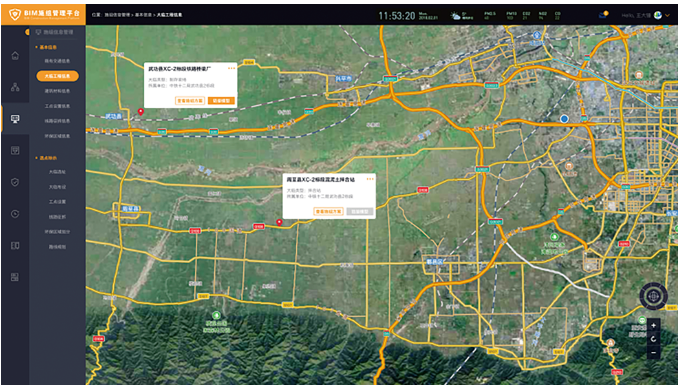Open the bottom grid icon in left rail
Viewport: 680px width, 389px height.
click(x=15, y=277)
